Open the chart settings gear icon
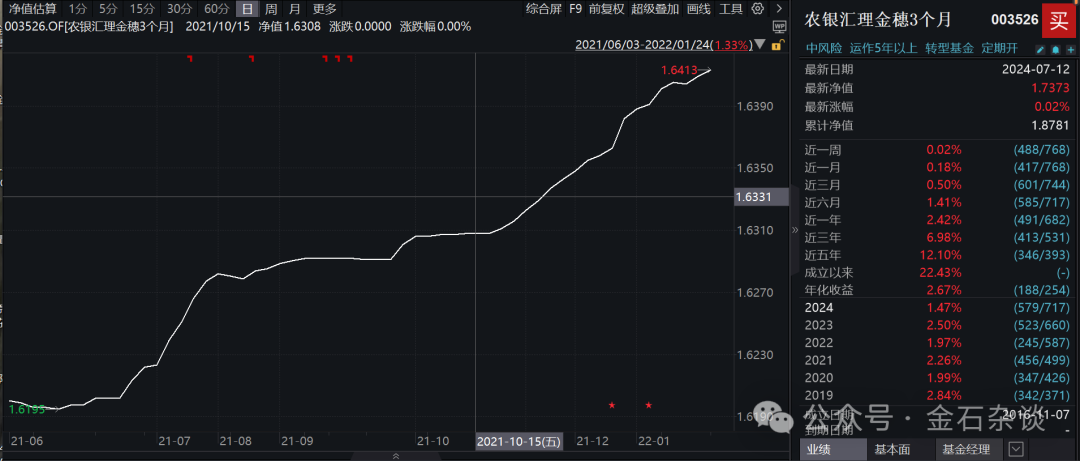This screenshot has width=1080, height=461. click(x=758, y=9)
